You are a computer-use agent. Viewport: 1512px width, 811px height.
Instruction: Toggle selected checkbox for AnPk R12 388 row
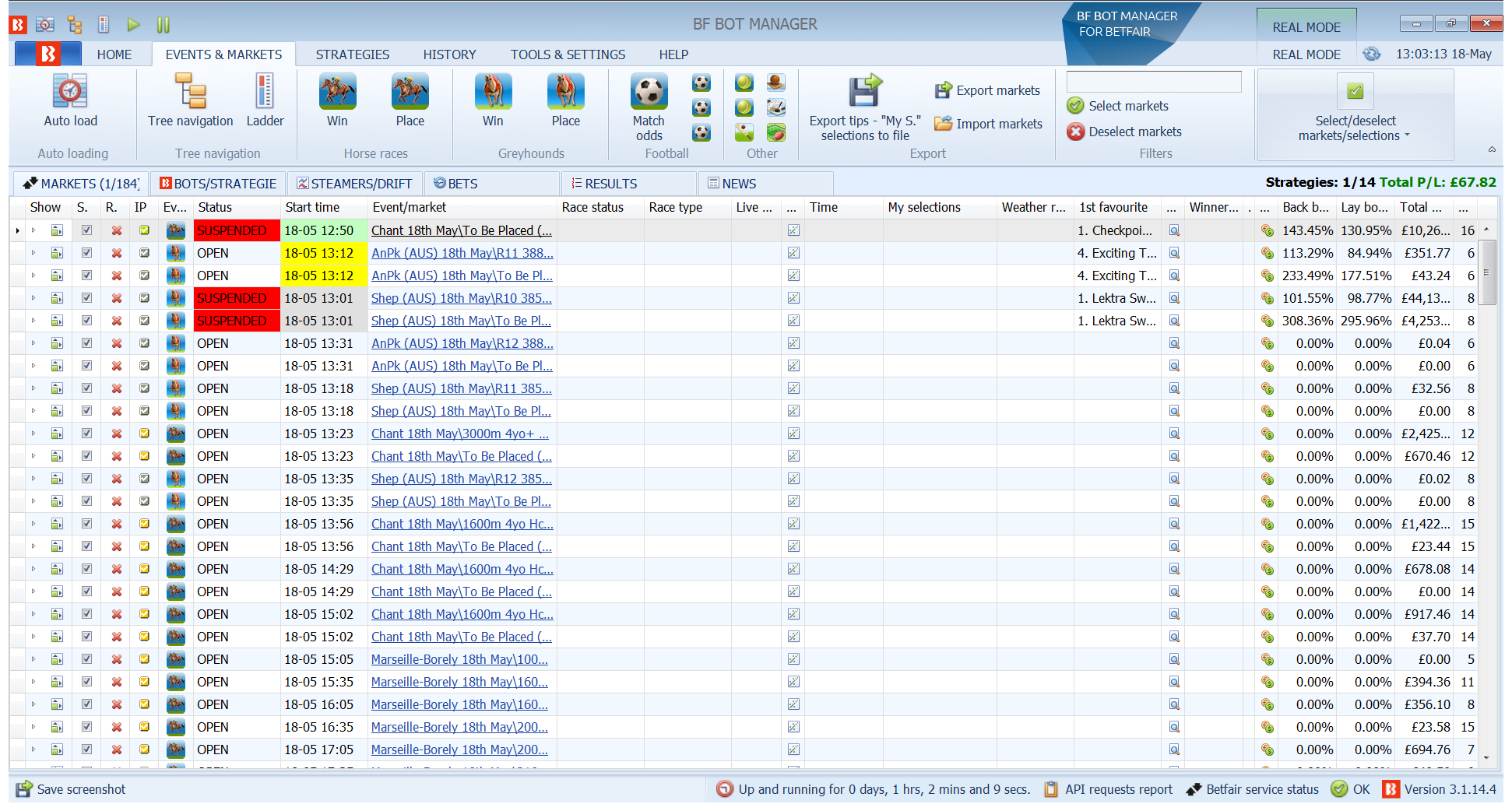point(86,343)
